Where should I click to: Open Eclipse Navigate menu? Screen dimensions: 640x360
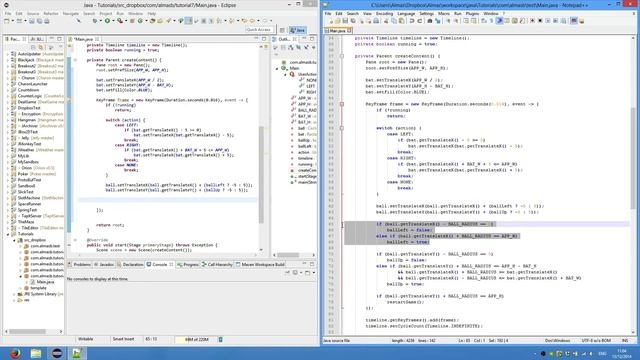(x=71, y=13)
